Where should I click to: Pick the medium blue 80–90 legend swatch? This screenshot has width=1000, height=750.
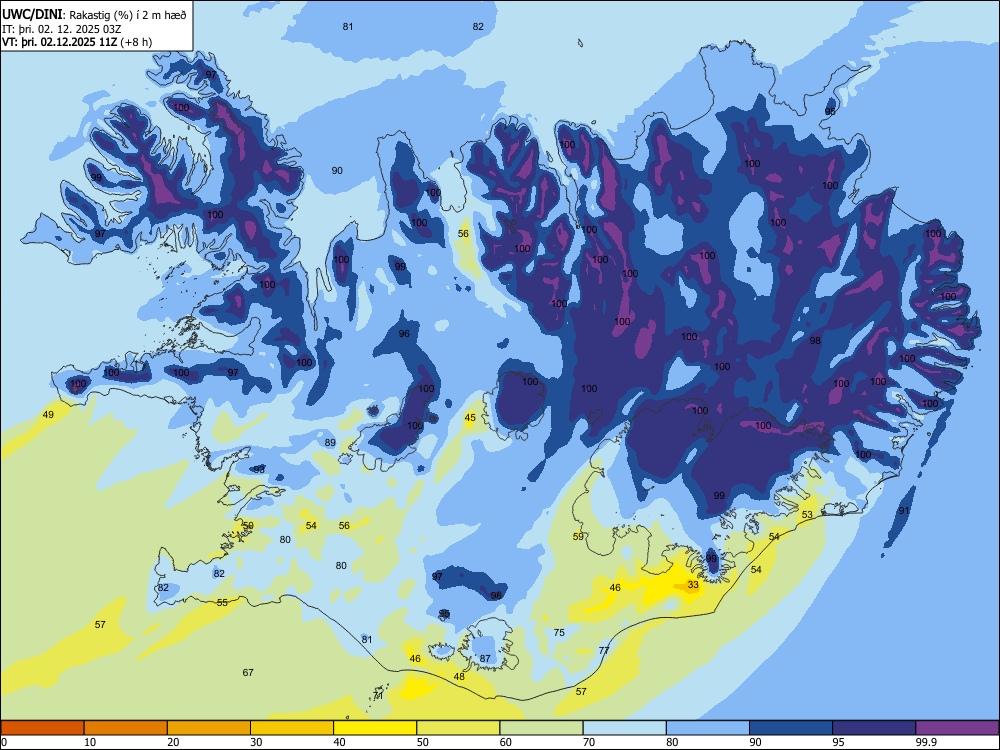click(x=707, y=728)
